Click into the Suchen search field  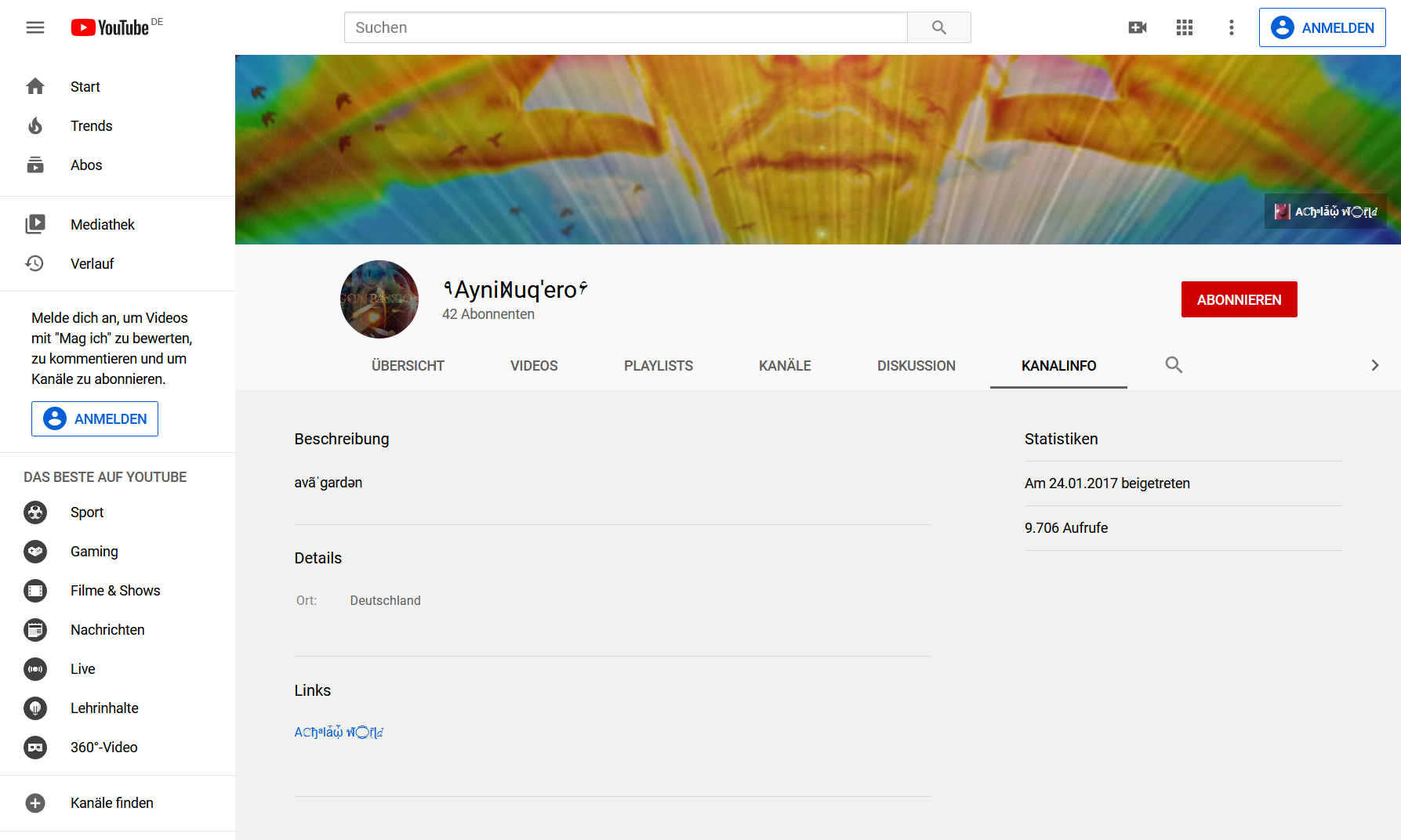(x=625, y=27)
